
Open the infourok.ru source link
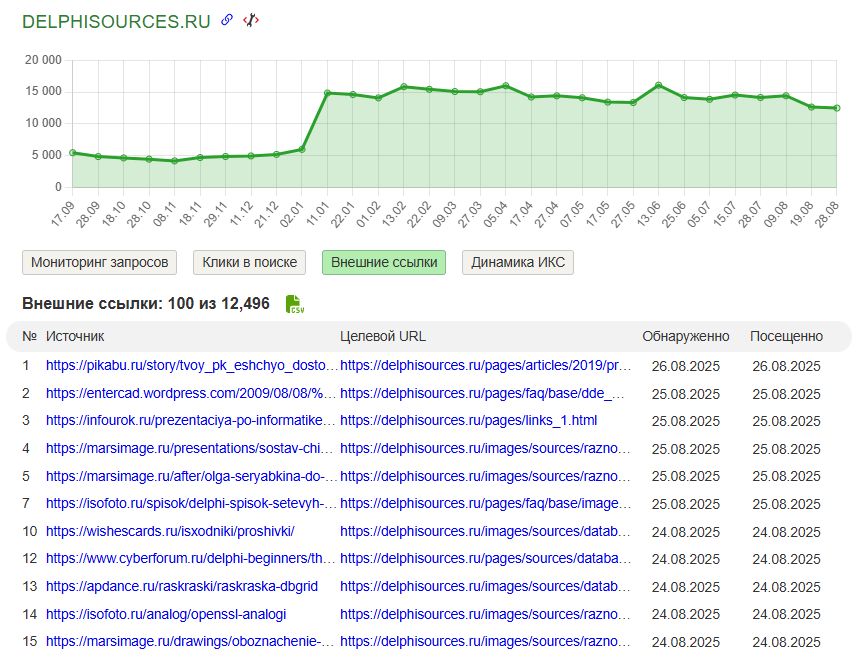[192, 421]
